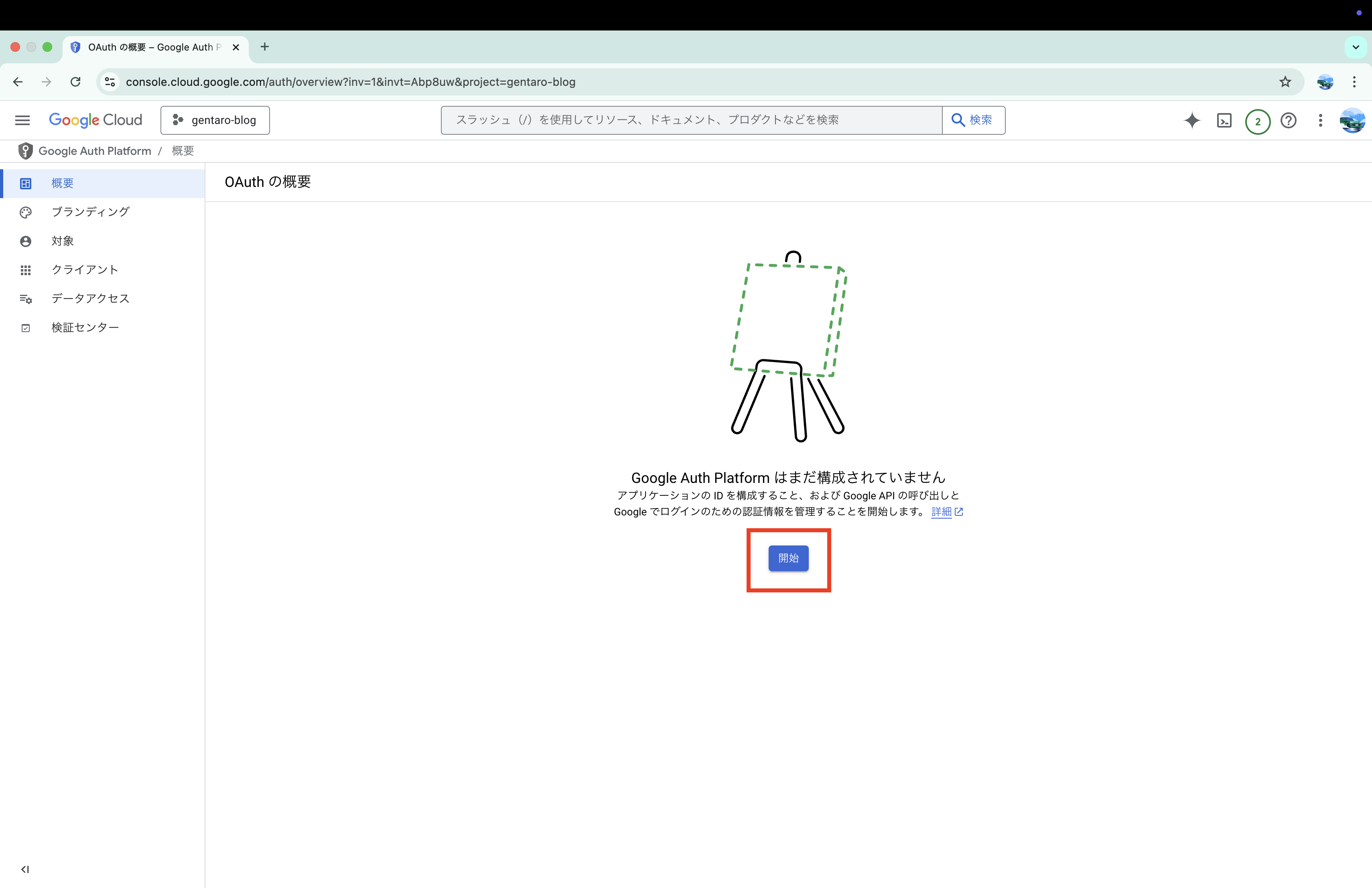Image resolution: width=1372 pixels, height=888 pixels.
Task: Open the gentaro-blog project picker
Action: pyautogui.click(x=215, y=120)
